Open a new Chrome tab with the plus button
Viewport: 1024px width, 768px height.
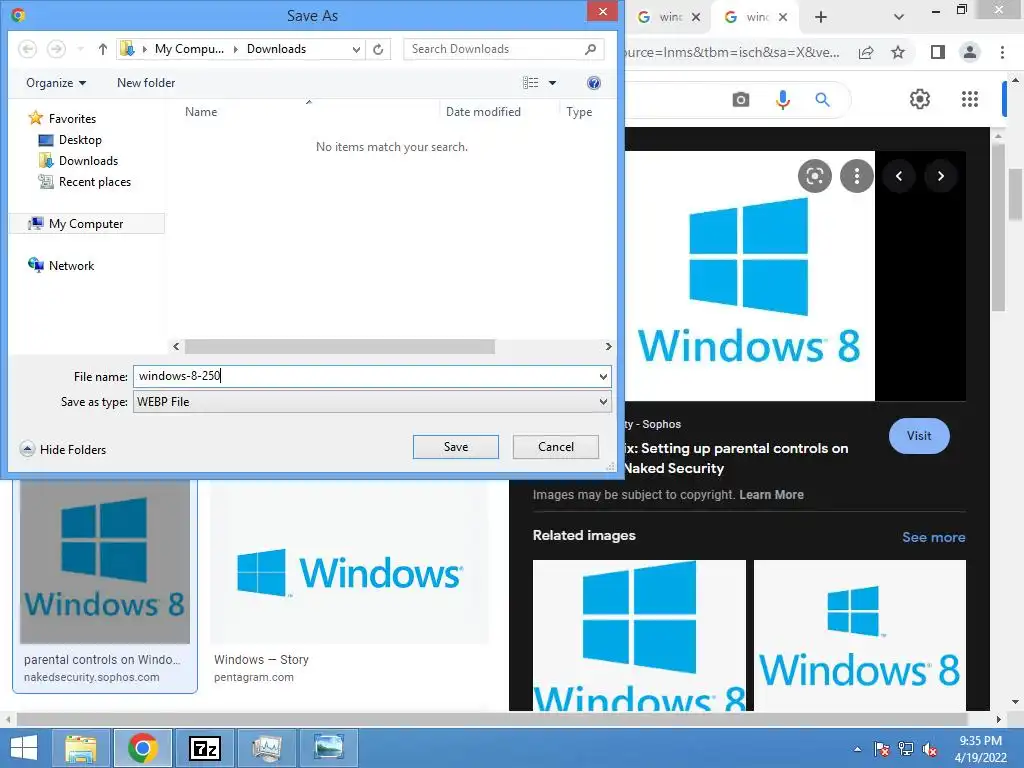tap(821, 18)
